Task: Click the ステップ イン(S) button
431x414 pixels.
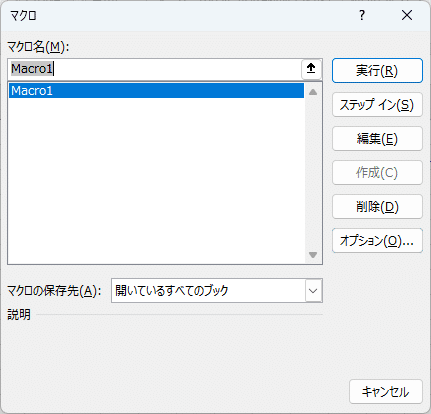Action: point(377,105)
